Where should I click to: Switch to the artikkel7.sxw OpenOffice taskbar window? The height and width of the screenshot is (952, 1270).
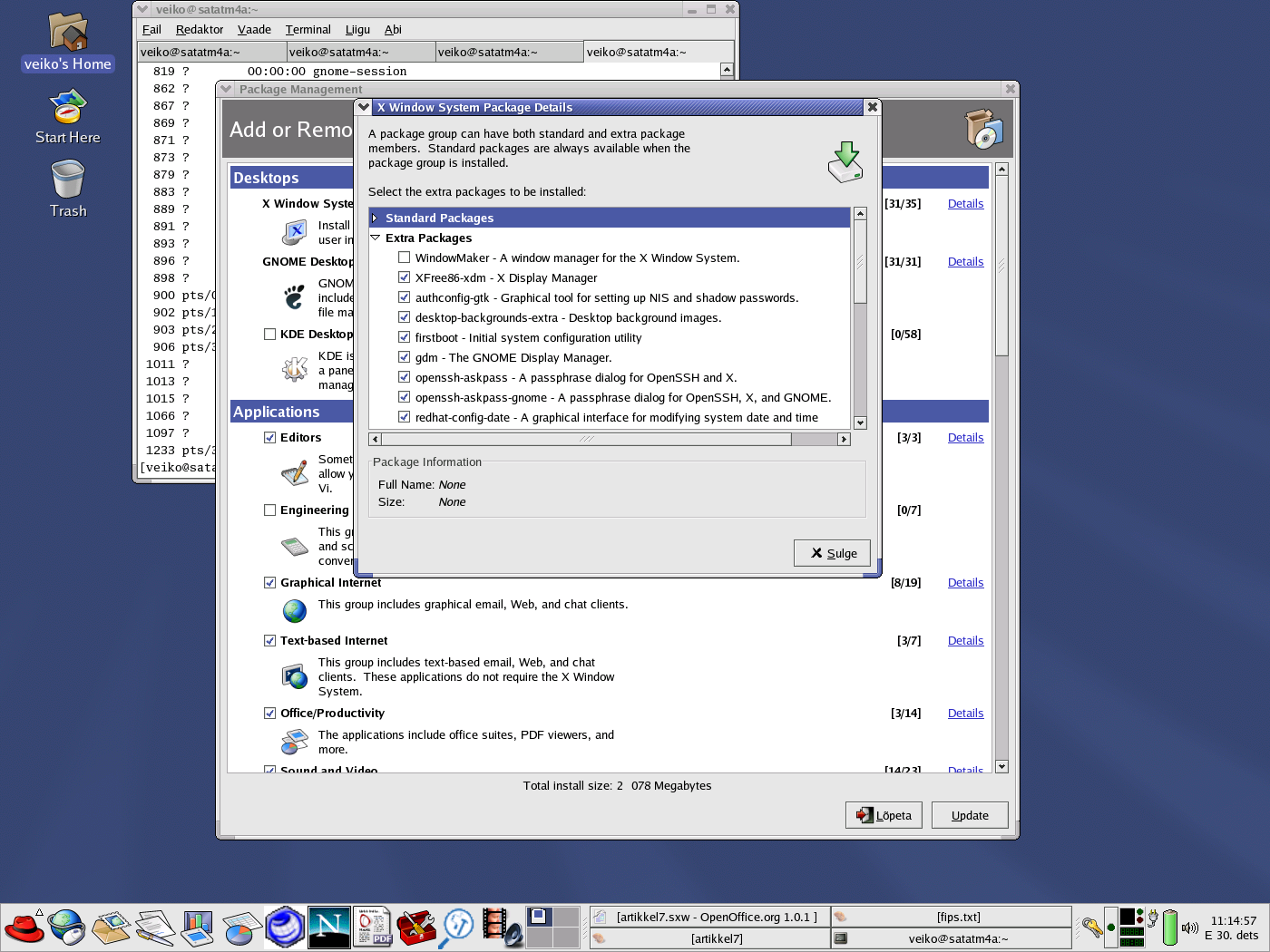coord(709,917)
